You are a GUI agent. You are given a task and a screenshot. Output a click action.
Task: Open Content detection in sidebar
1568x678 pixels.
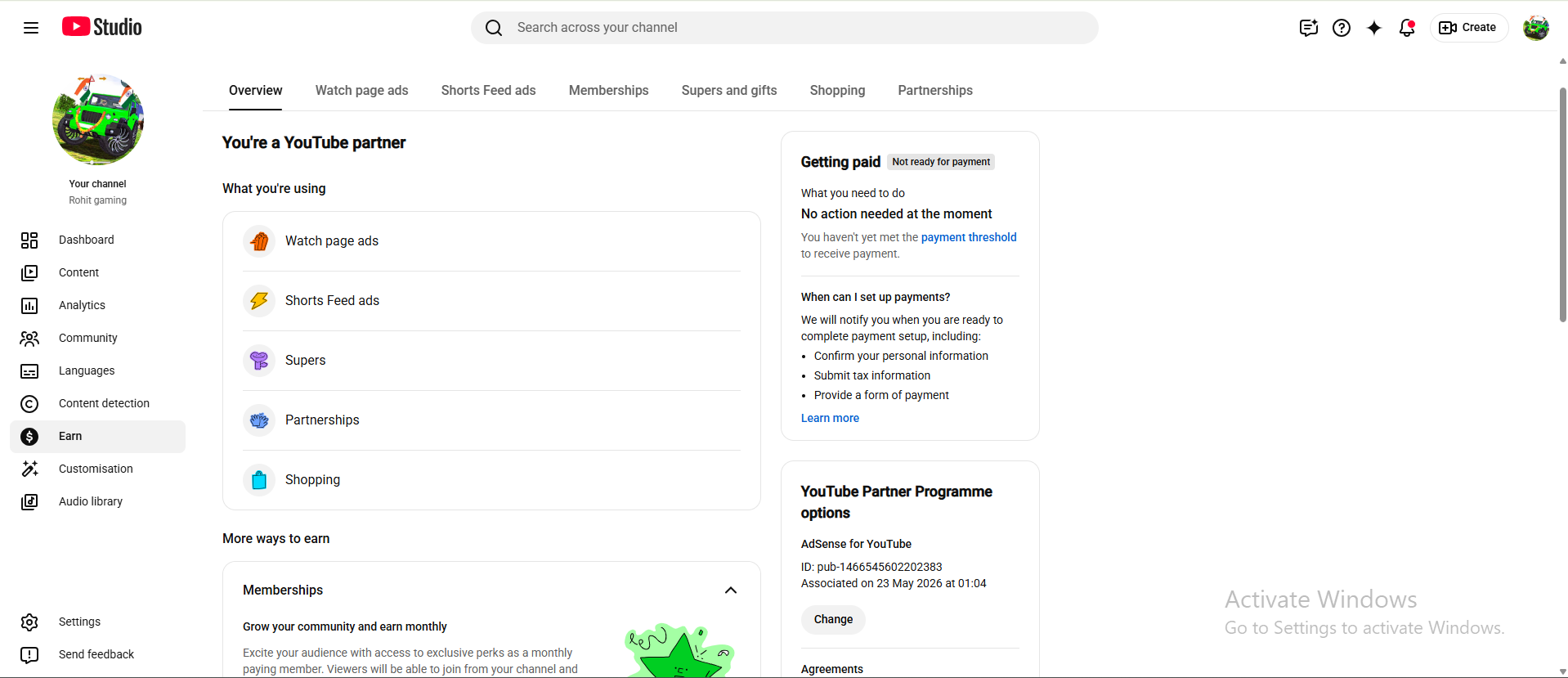pyautogui.click(x=97, y=403)
